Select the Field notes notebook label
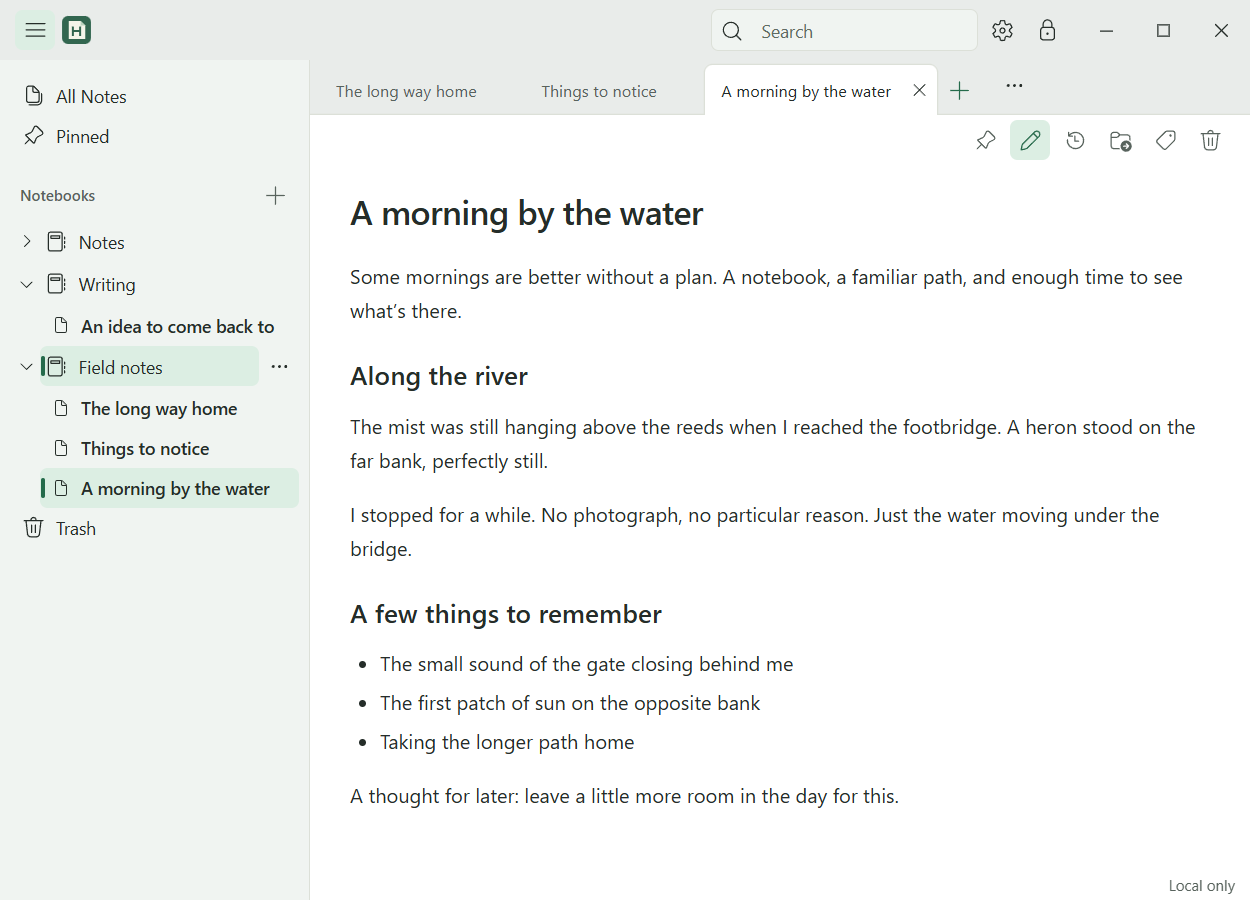Screen dimensions: 1250x900 [121, 368]
